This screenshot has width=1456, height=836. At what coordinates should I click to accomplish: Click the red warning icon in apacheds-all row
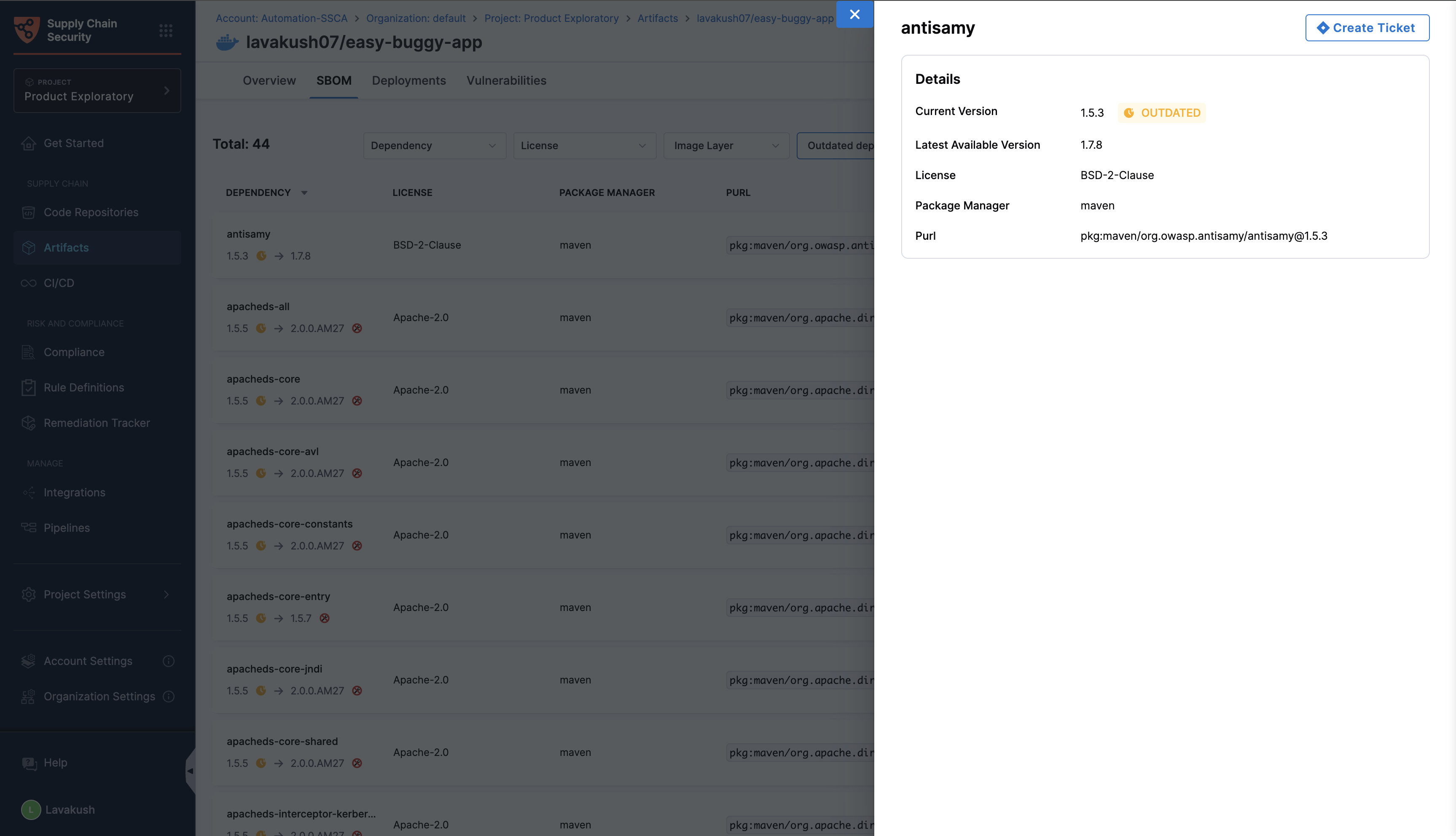click(357, 328)
